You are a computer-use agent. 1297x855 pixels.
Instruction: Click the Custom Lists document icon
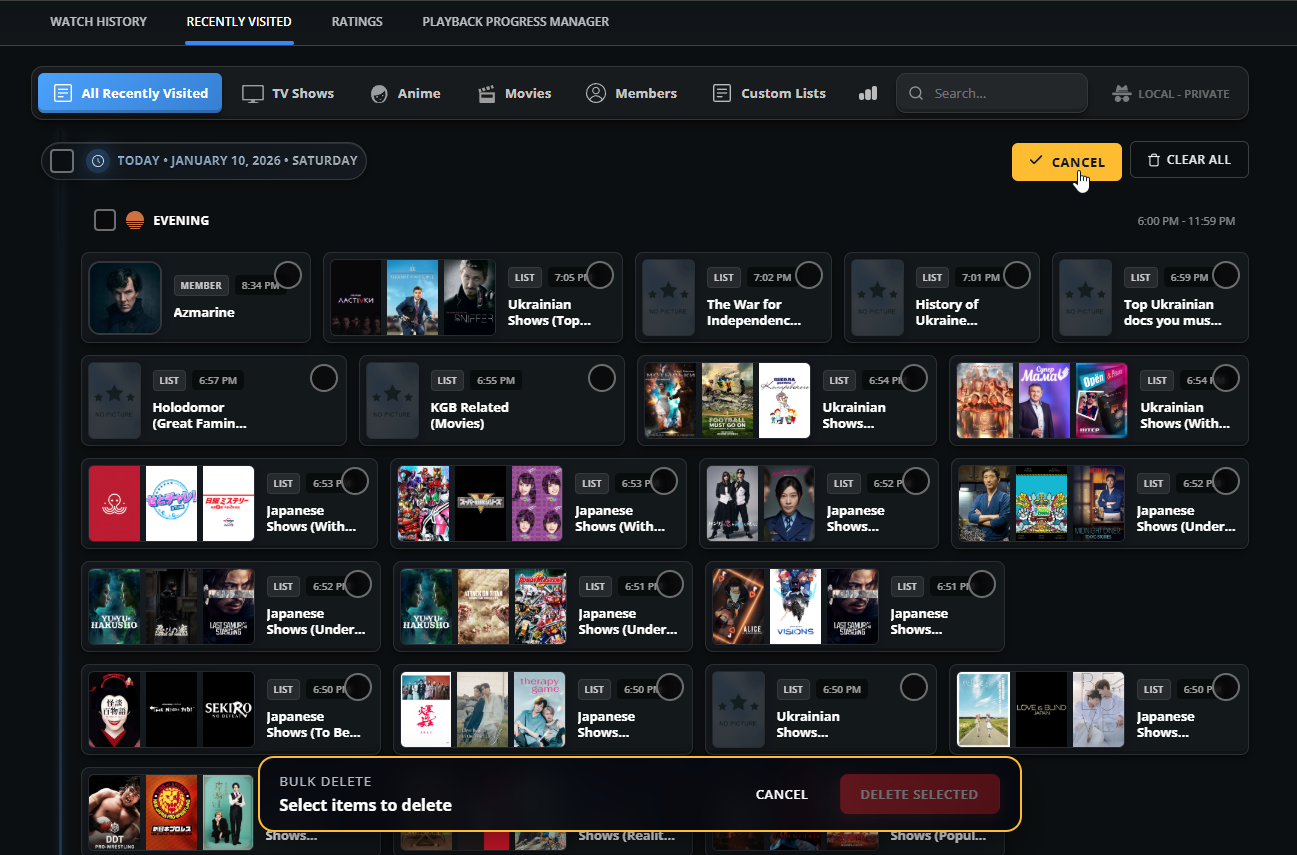coord(722,93)
